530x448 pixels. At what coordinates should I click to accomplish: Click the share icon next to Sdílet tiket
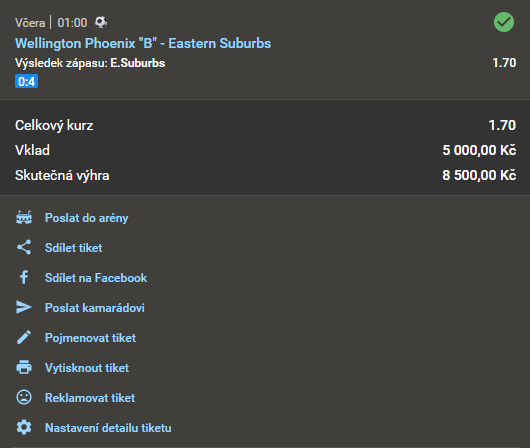coord(24,247)
